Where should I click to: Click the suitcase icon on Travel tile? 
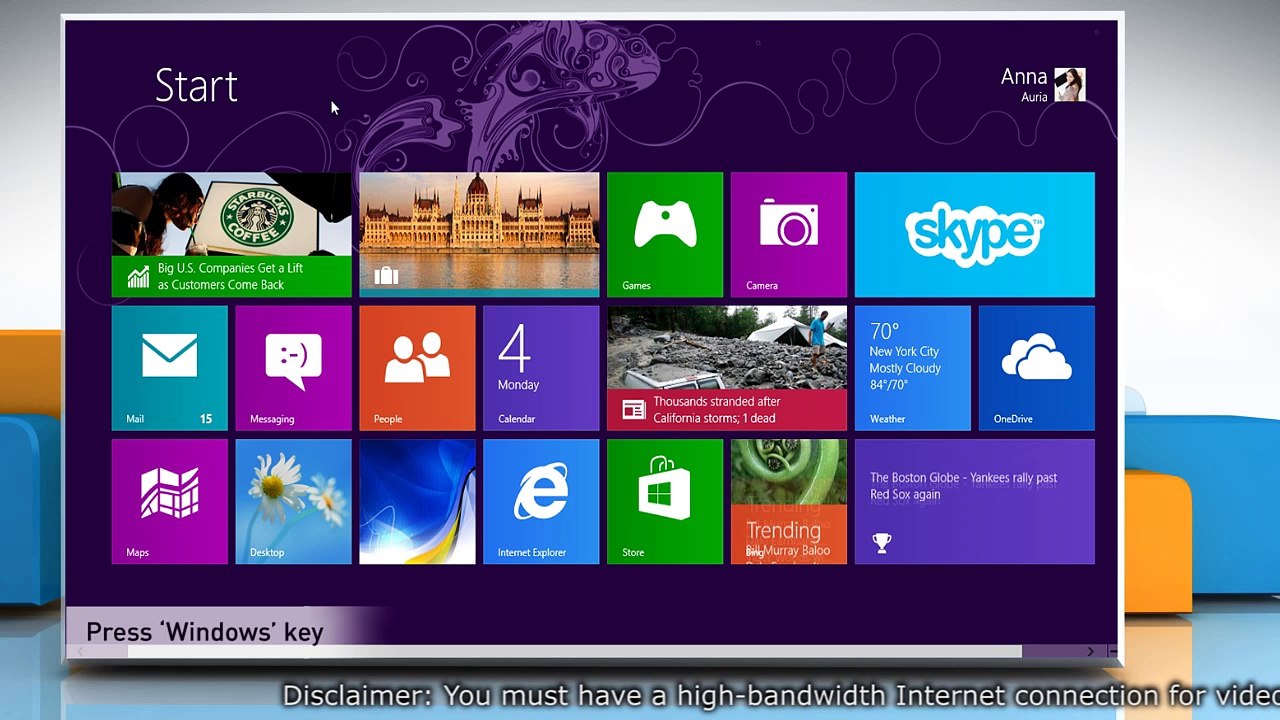386,276
